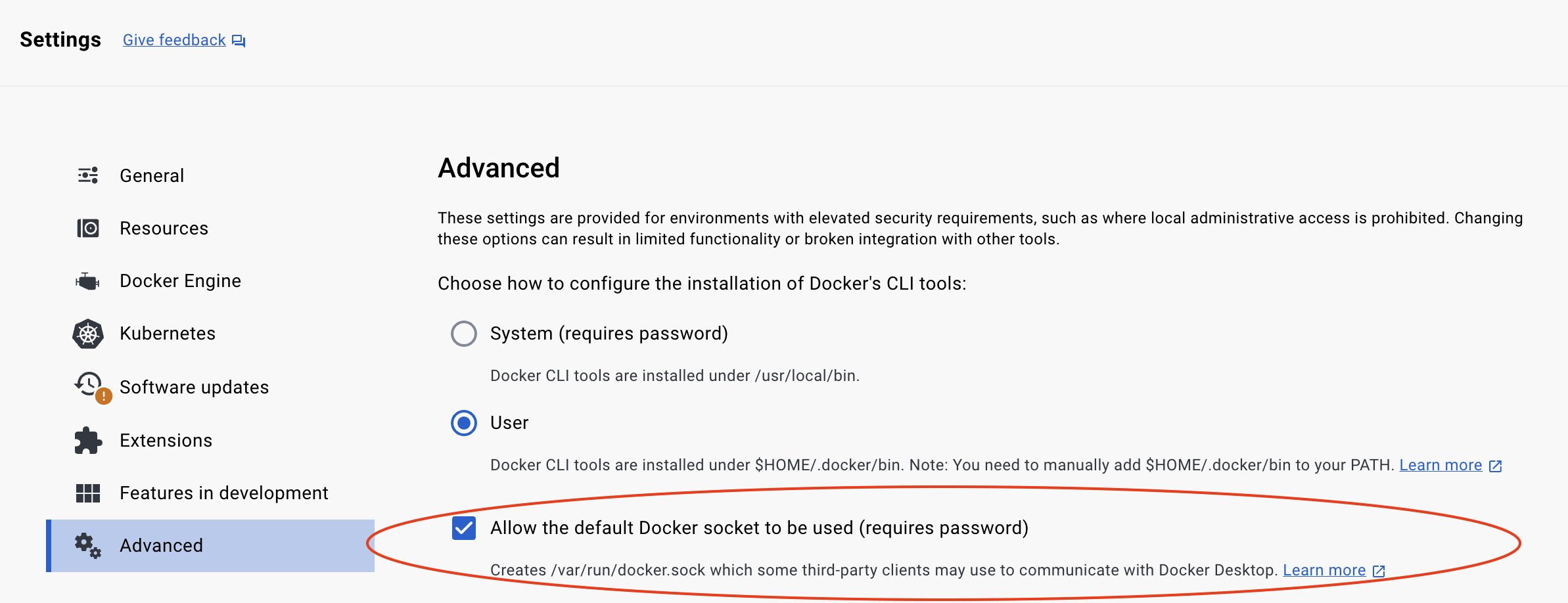Viewport: 1568px width, 603px height.
Task: Select the Extensions puzzle piece icon
Action: [87, 440]
